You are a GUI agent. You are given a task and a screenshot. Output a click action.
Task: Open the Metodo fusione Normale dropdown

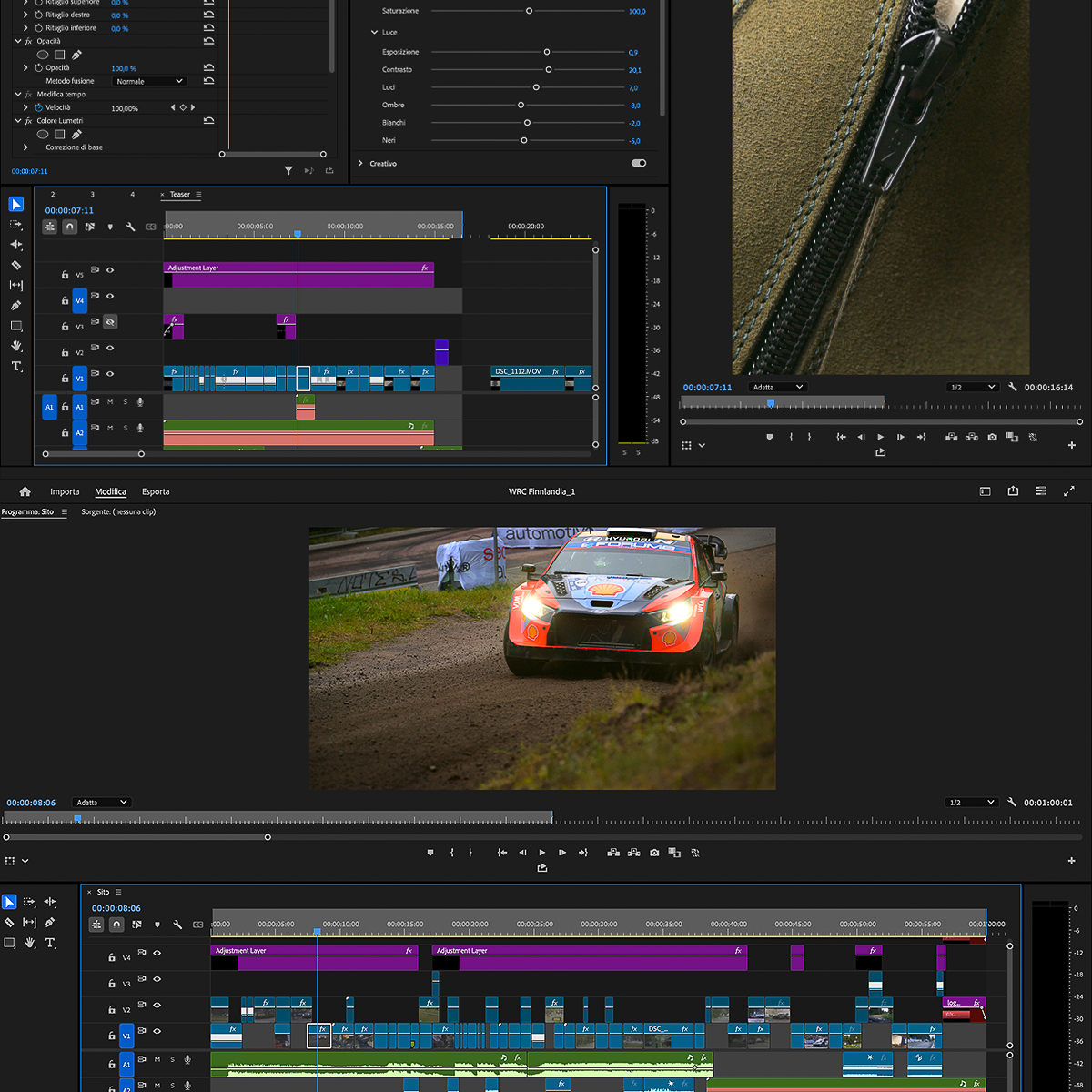[x=150, y=81]
